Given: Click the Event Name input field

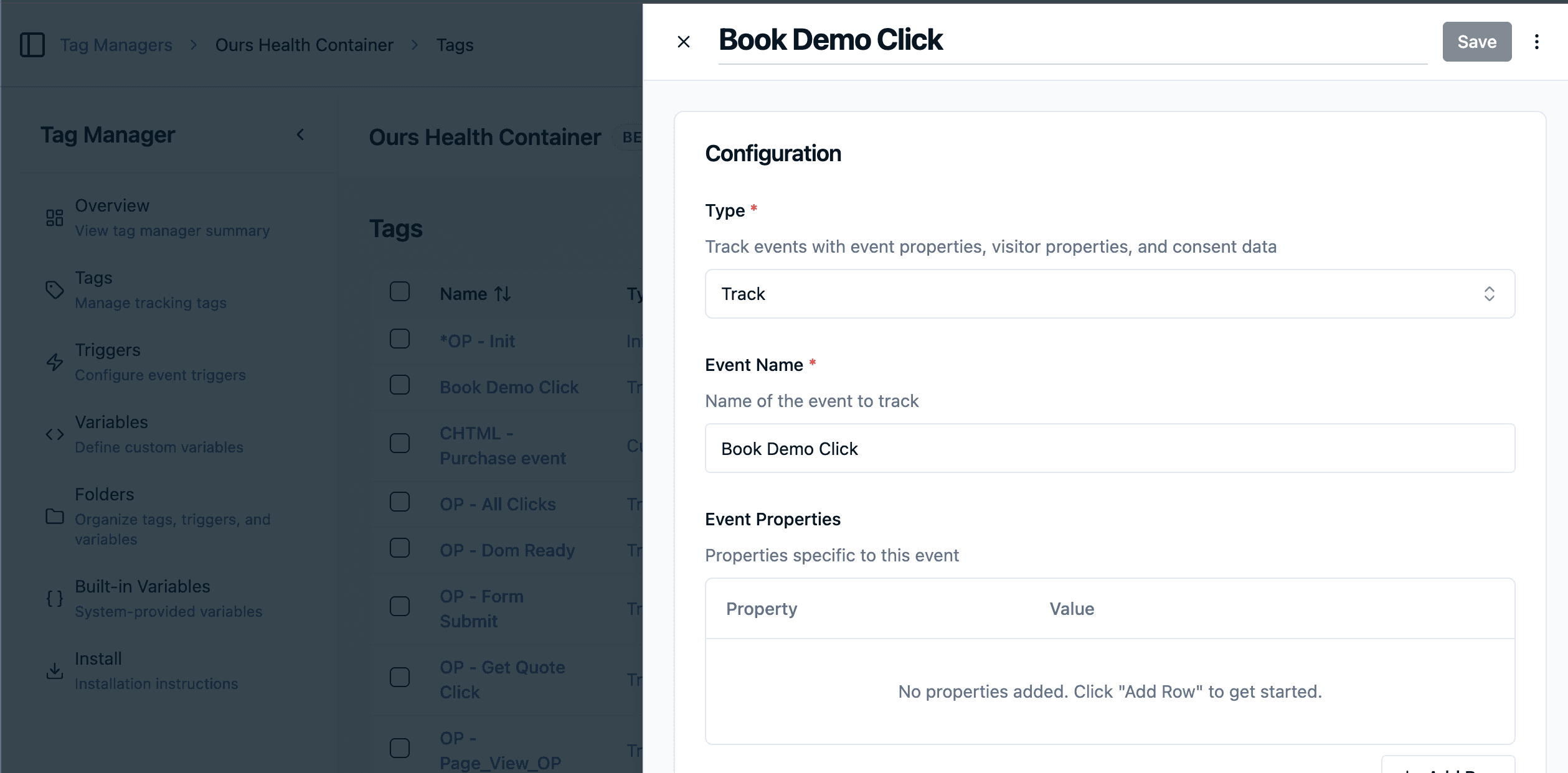Looking at the screenshot, I should (x=1110, y=449).
